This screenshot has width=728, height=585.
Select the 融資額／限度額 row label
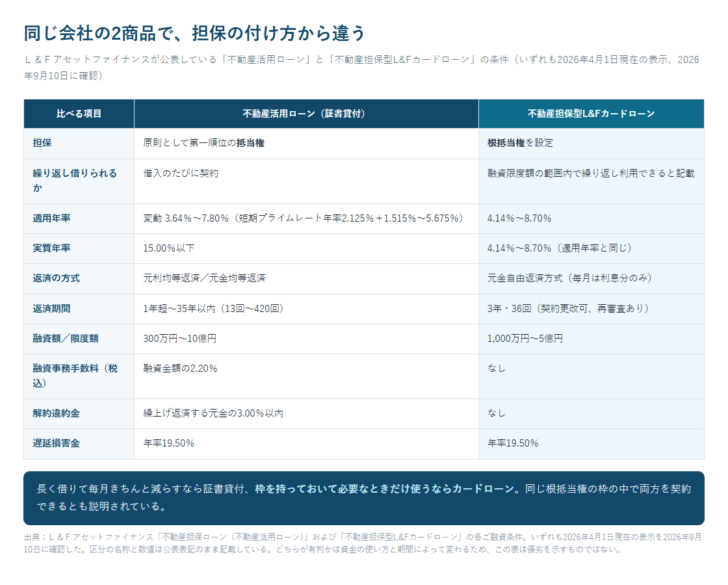click(x=79, y=339)
